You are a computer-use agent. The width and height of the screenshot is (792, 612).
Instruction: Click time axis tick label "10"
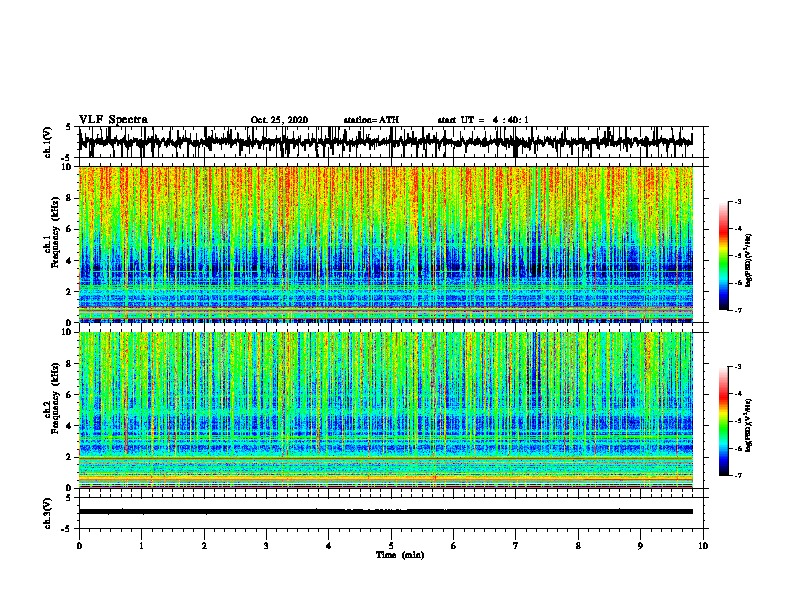[x=703, y=546]
